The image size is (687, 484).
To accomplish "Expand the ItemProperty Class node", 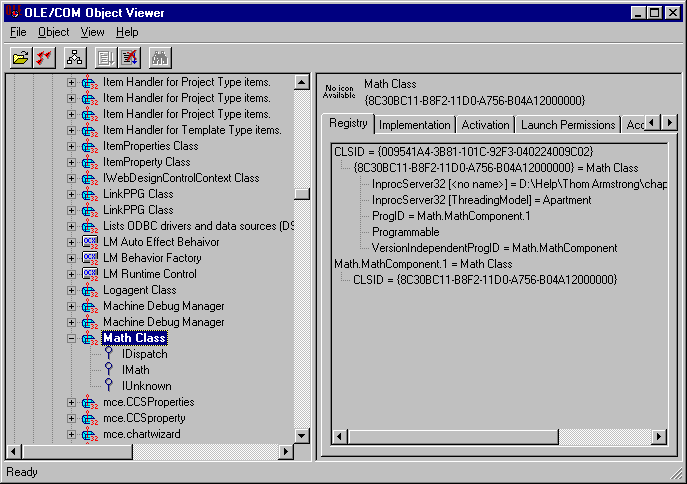I will click(71, 162).
